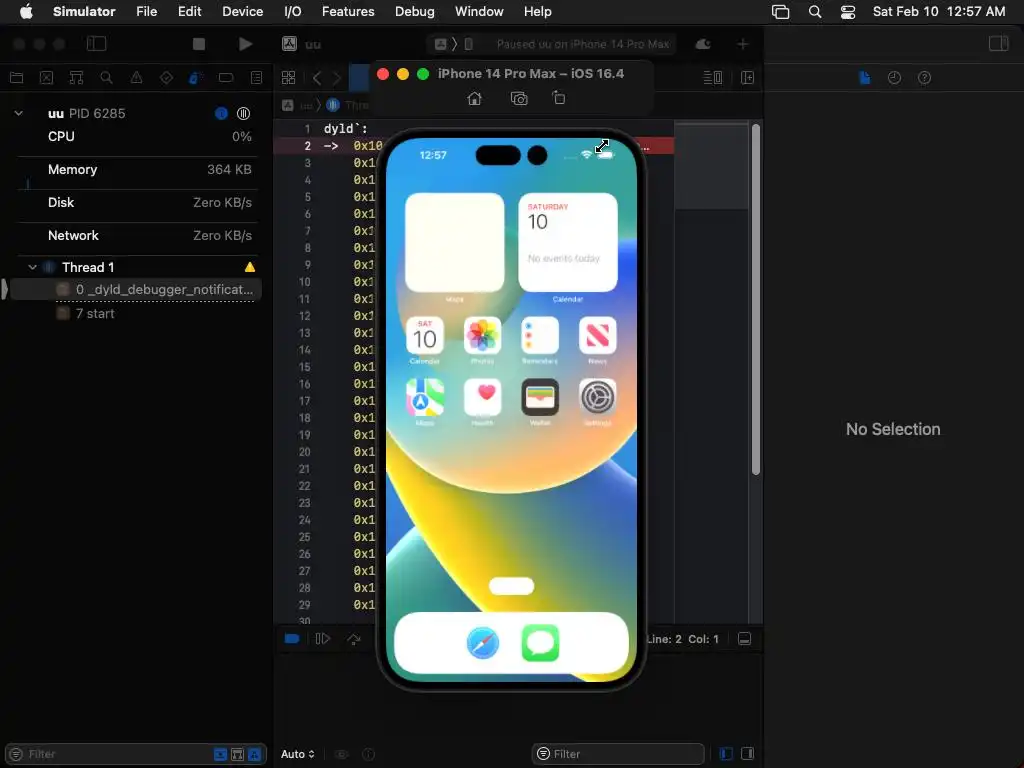Open the Settings app on iPhone
Viewport: 1024px width, 768px height.
pos(598,397)
